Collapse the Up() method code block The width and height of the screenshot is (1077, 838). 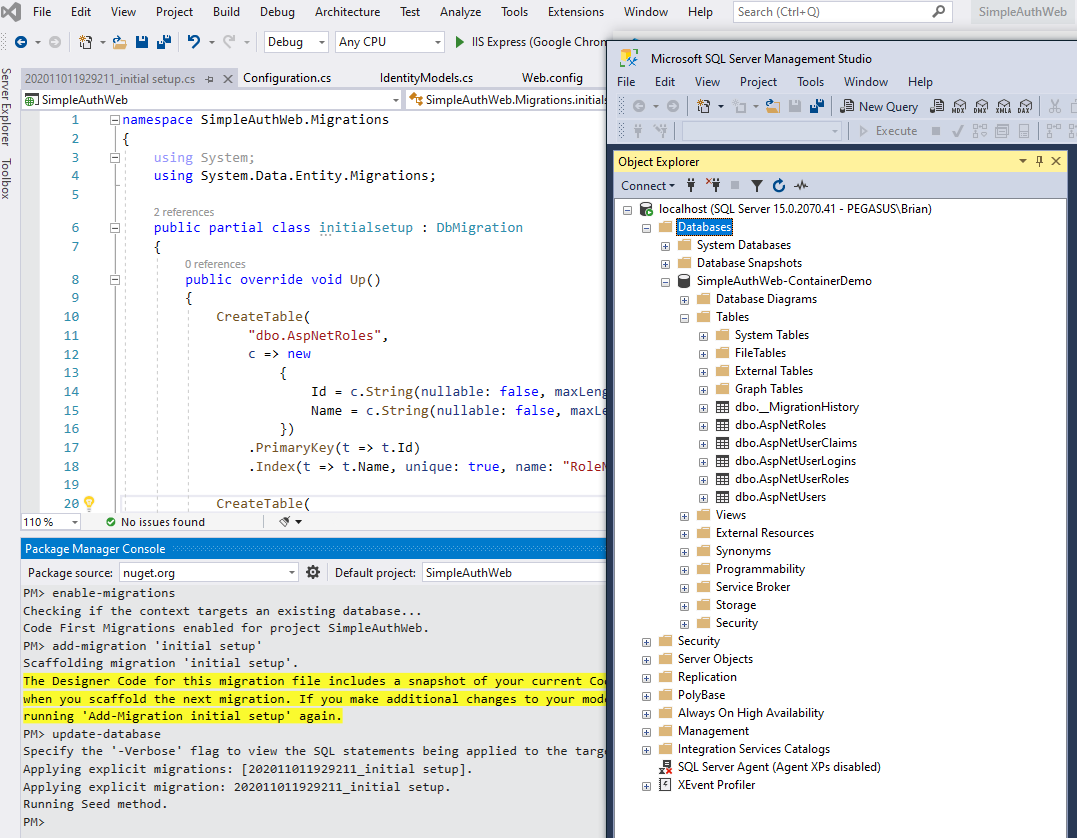[x=115, y=280]
